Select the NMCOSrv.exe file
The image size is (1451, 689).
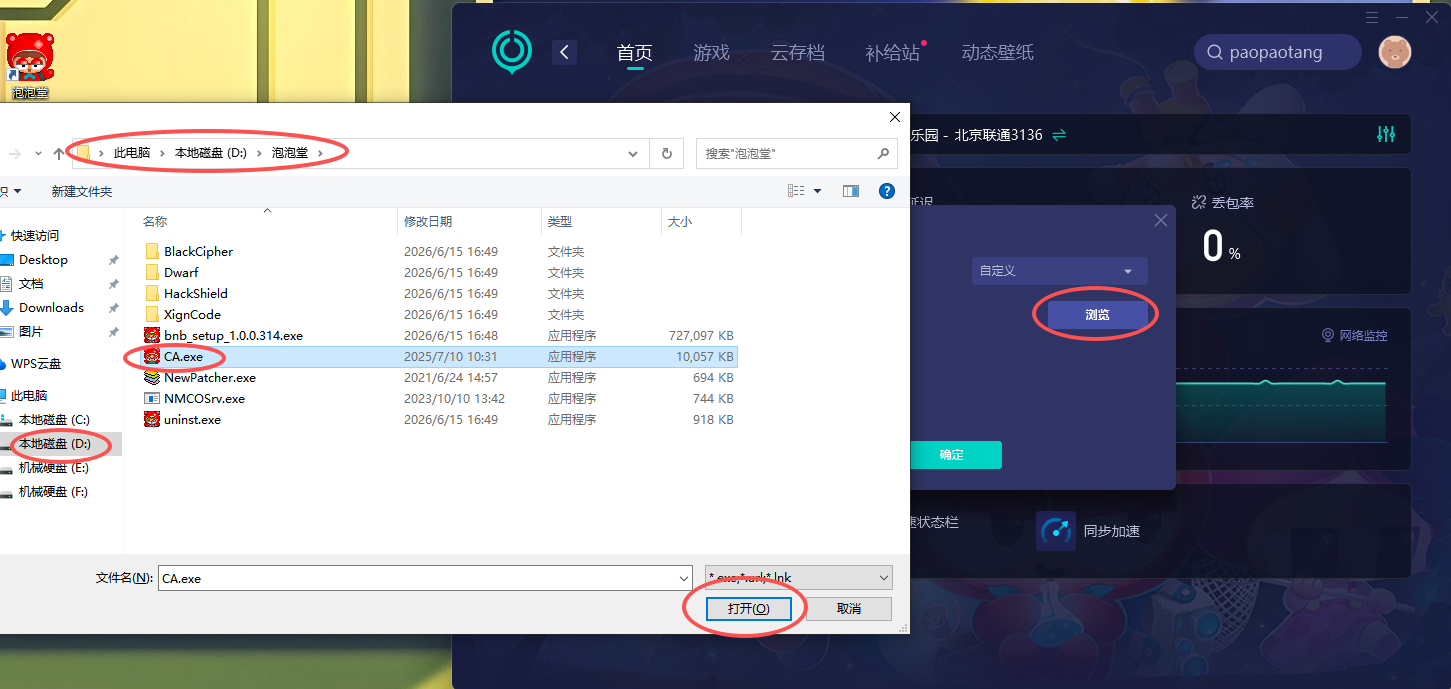[204, 398]
